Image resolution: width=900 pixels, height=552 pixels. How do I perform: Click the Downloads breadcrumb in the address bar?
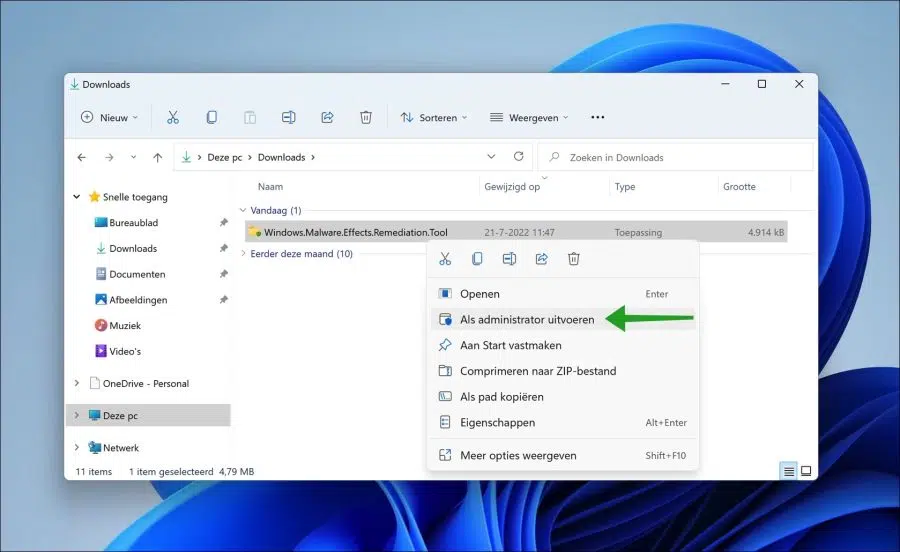click(281, 157)
